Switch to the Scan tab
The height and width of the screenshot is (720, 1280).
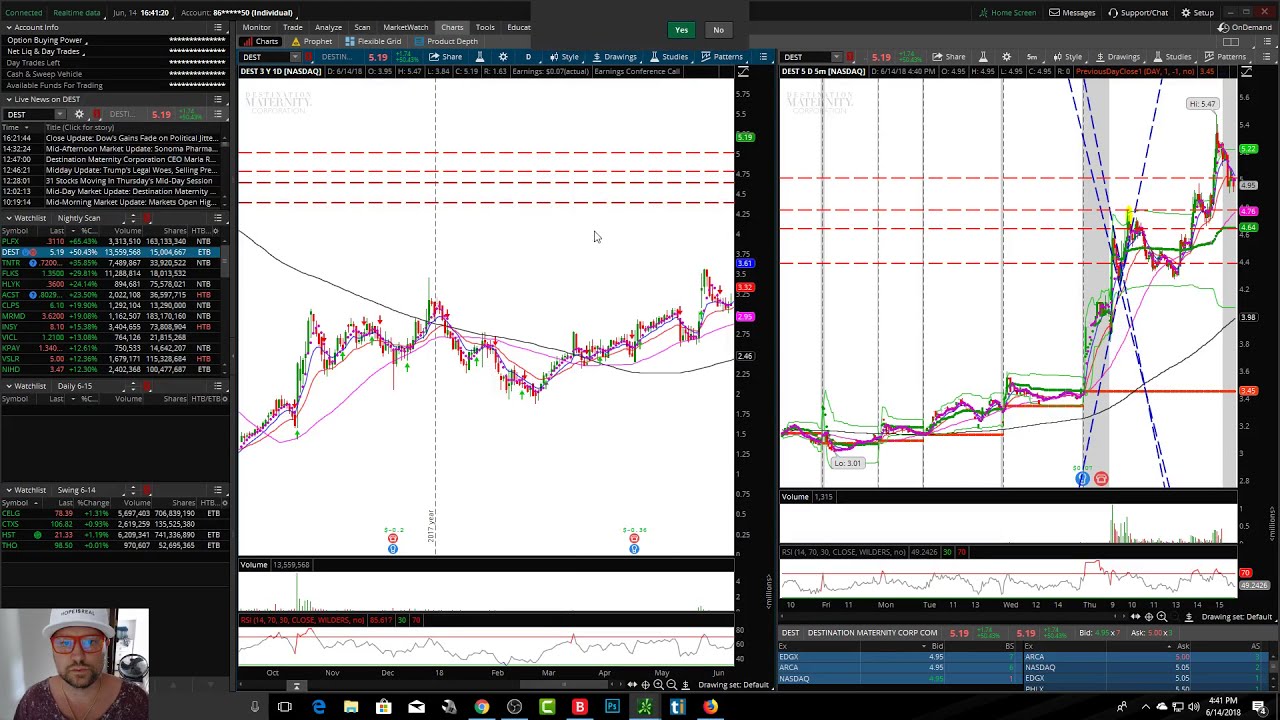(x=362, y=27)
